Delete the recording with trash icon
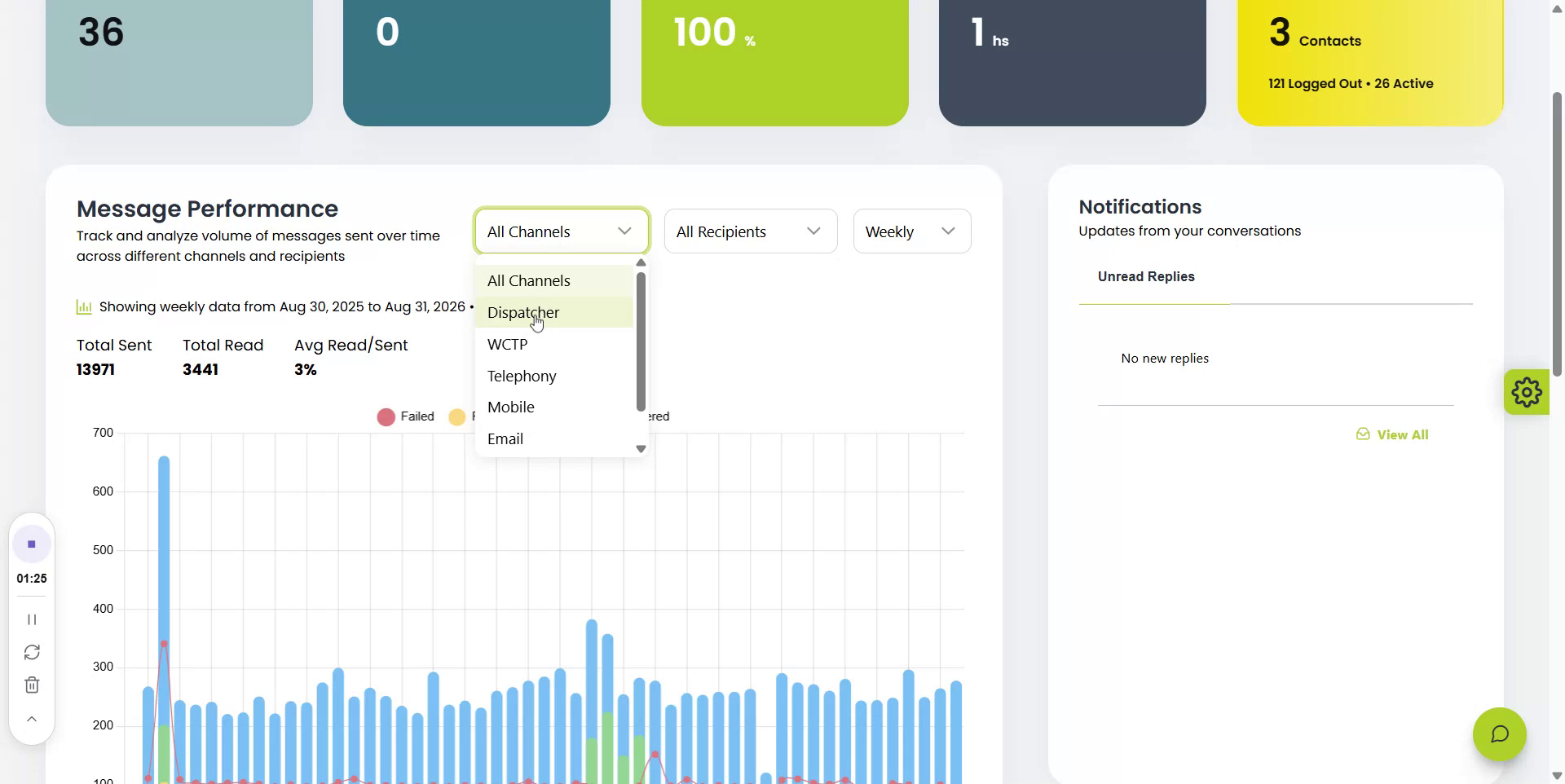The image size is (1565, 784). click(x=32, y=685)
